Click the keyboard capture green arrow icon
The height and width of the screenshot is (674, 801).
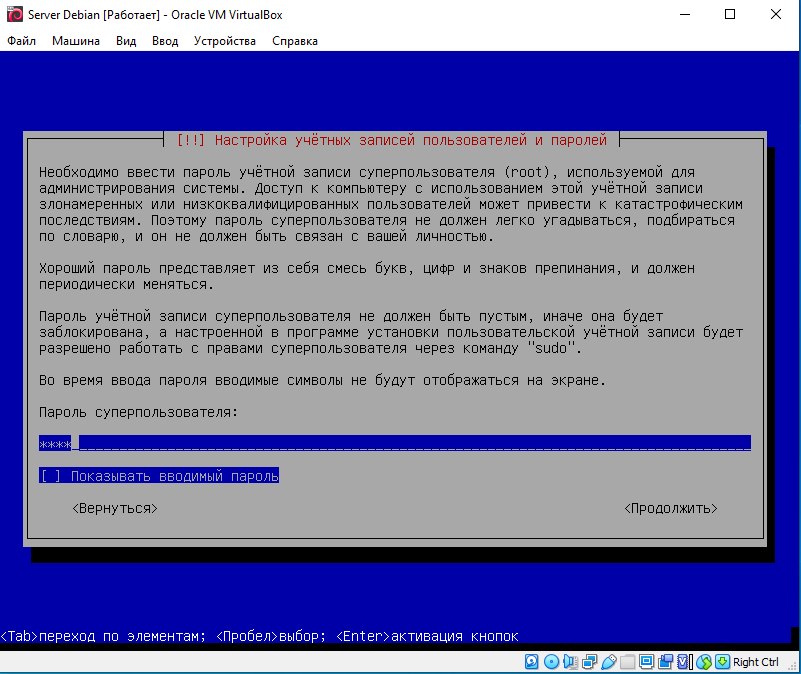coord(722,662)
